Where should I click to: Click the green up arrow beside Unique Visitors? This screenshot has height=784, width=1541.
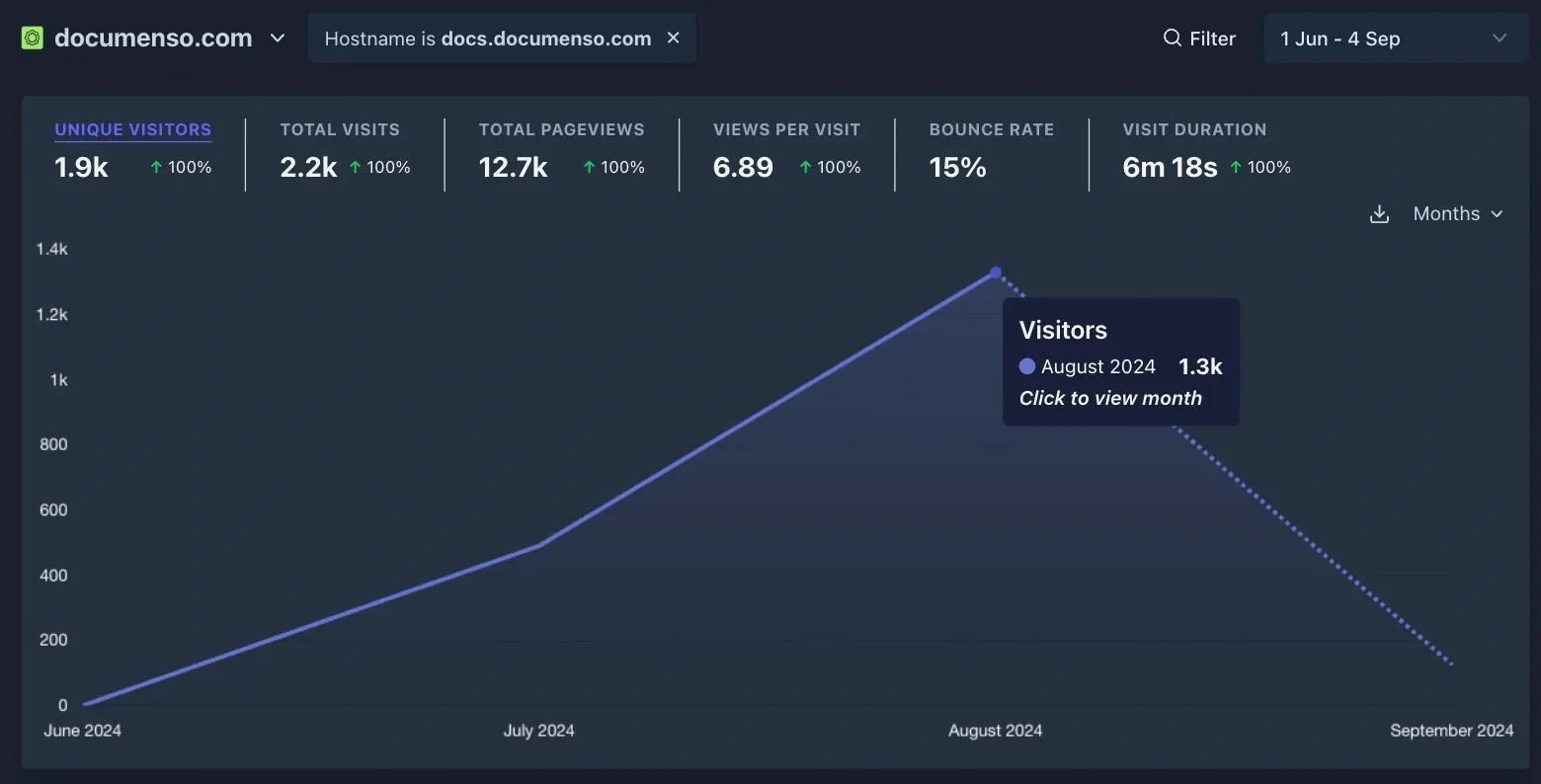tap(156, 168)
